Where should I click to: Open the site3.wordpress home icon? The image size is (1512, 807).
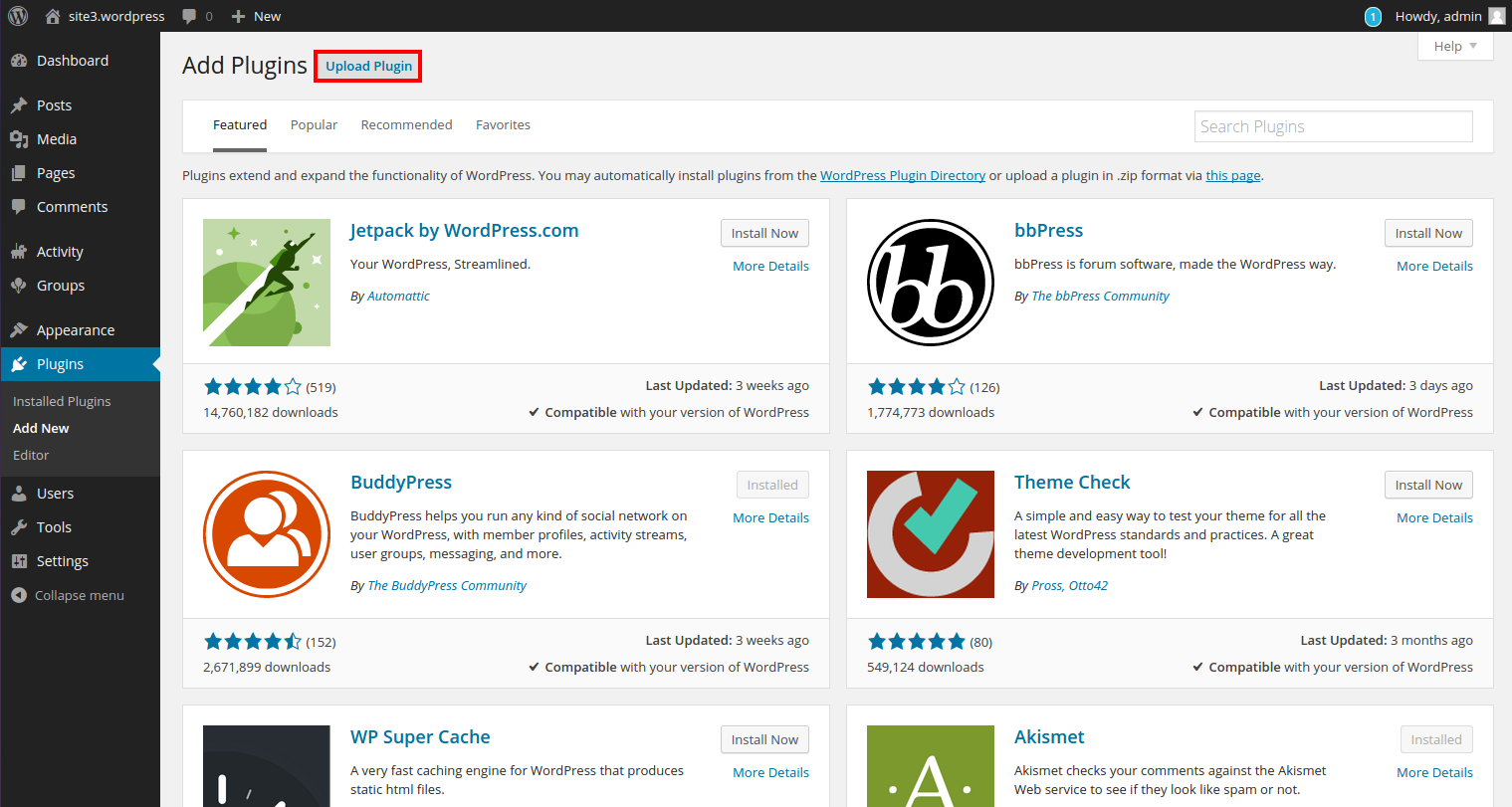point(53,16)
